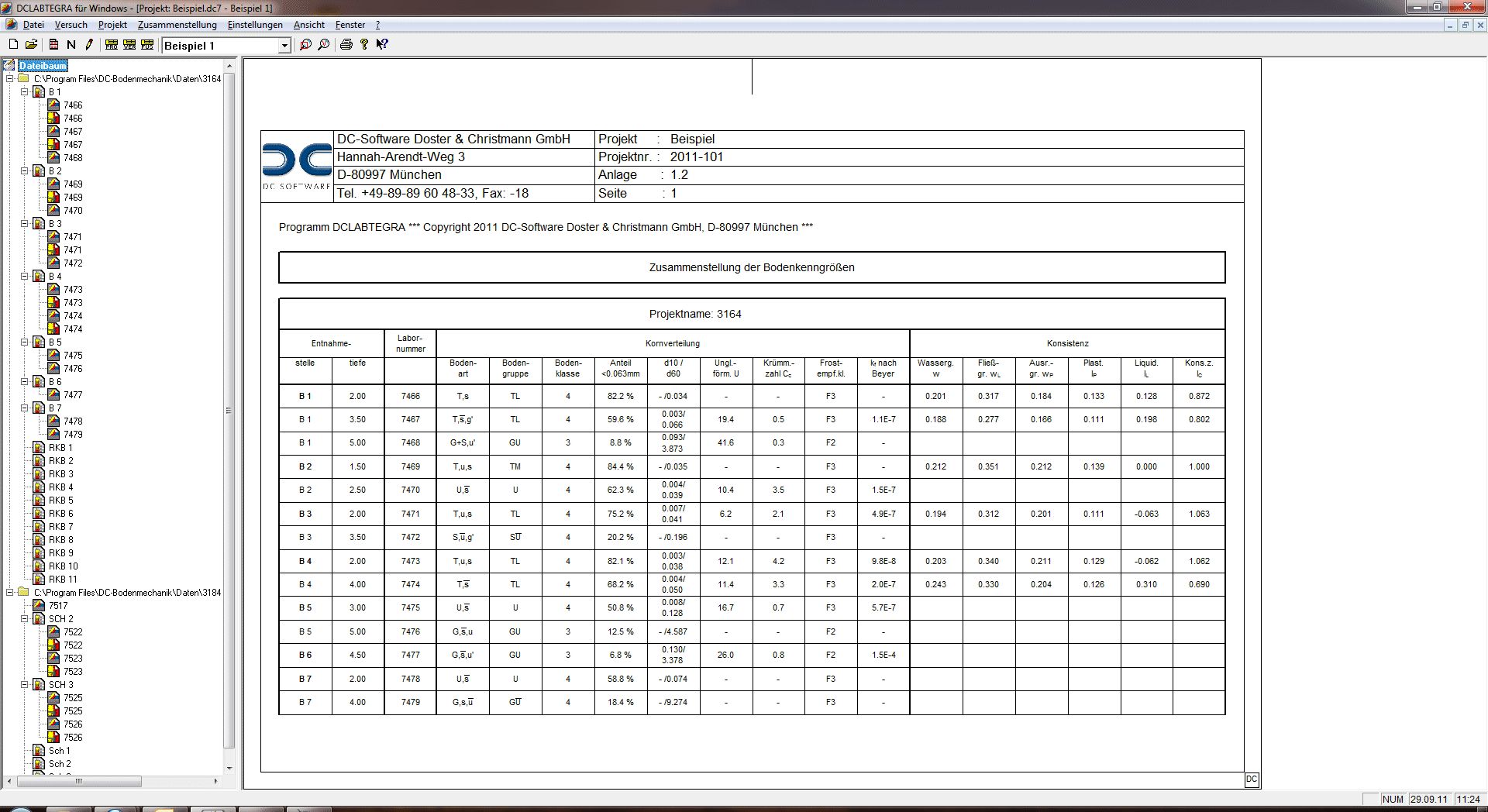The height and width of the screenshot is (812, 1488).
Task: Open the Zusammenstellung menu
Action: tap(177, 25)
